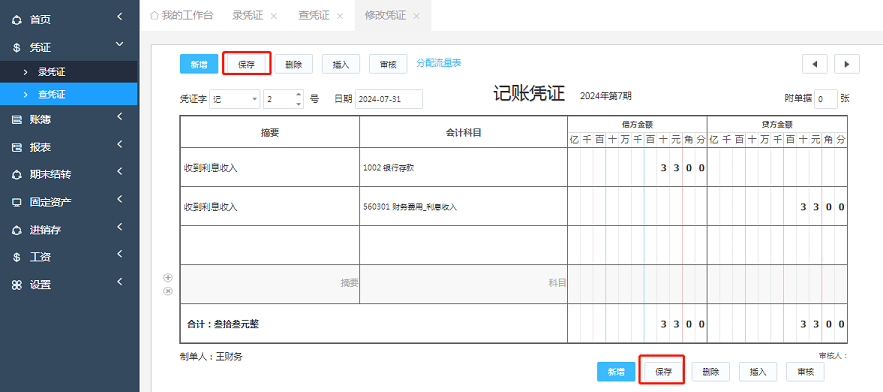Expand the 账簿 sidebar menu chevron
Screen dimensions: 883x392
[x=120, y=117]
